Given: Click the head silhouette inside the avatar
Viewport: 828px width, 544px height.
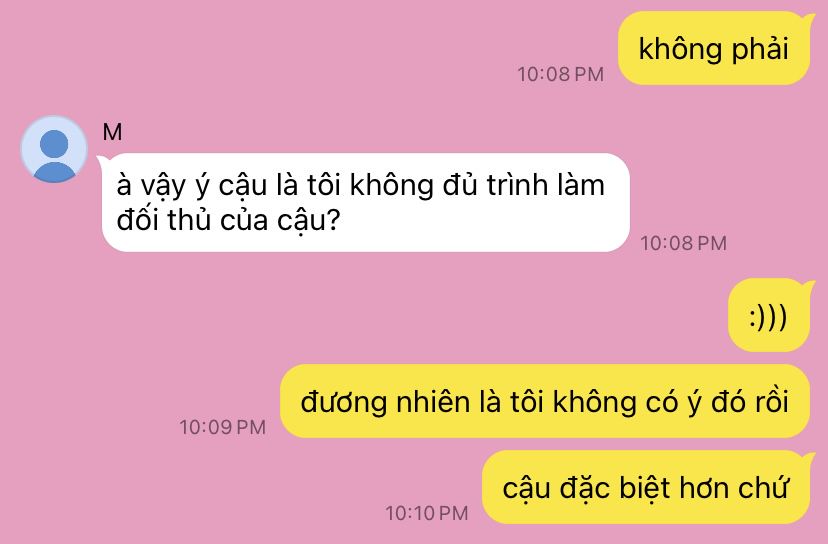Looking at the screenshot, I should [54, 143].
